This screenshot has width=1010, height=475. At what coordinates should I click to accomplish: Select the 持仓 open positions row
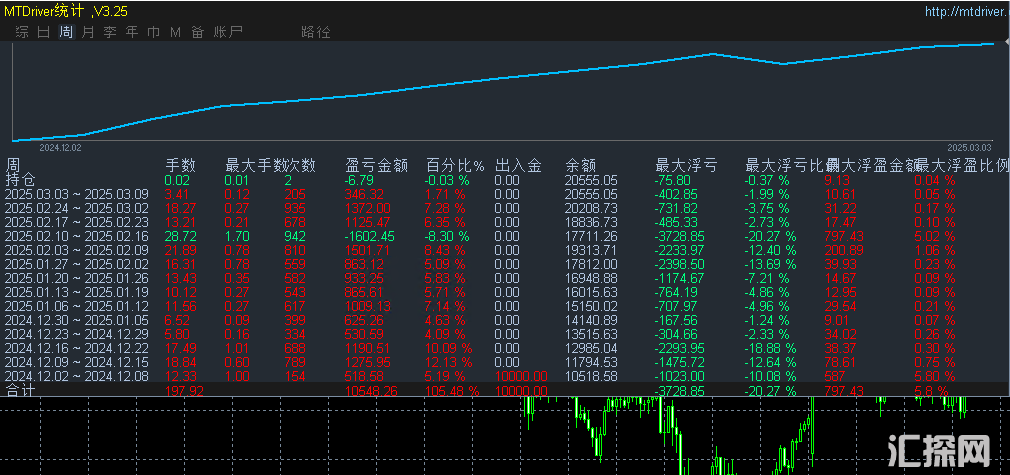[20, 180]
